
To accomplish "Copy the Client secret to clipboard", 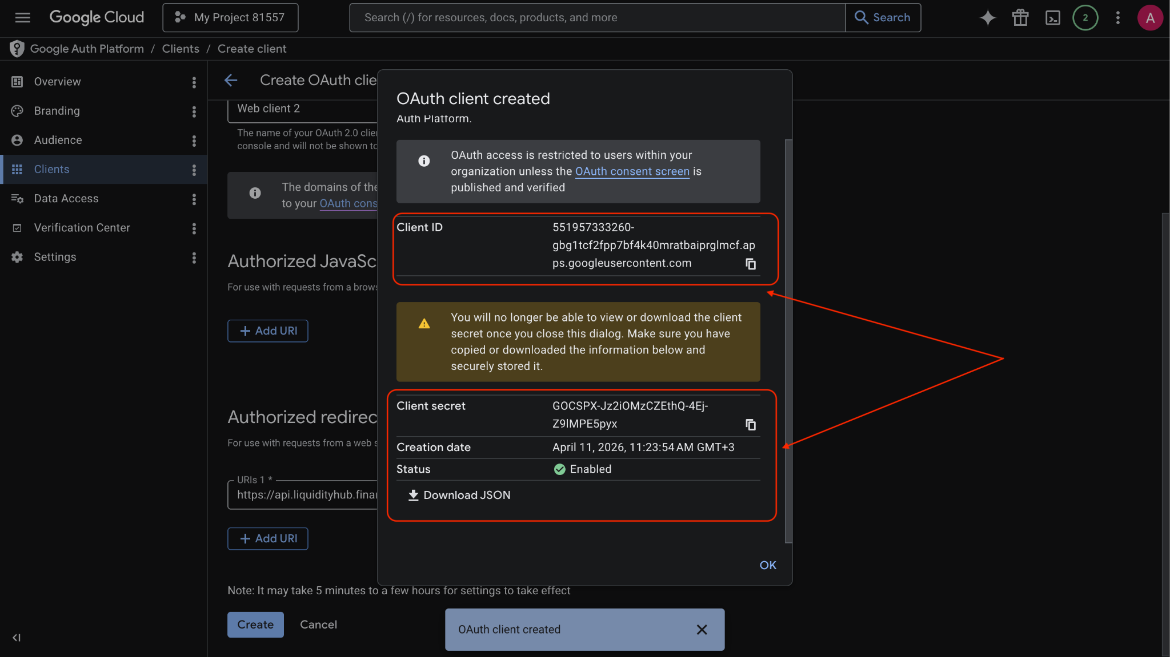I will [x=751, y=424].
